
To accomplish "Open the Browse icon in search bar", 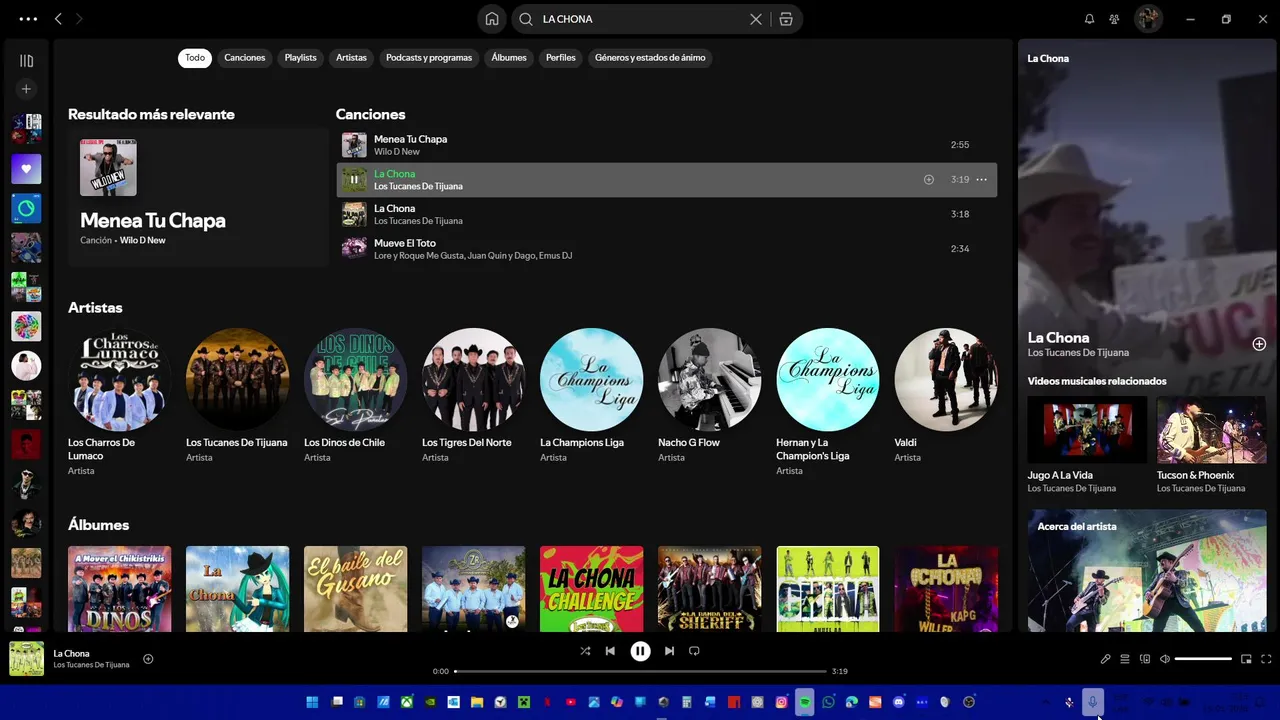I will click(x=786, y=19).
